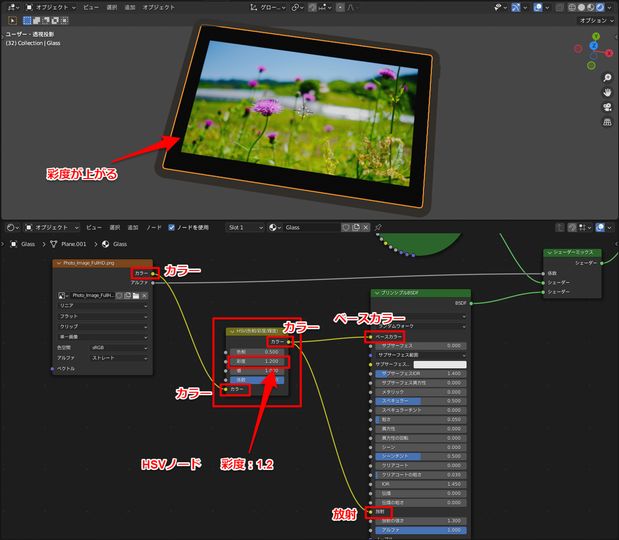Open the 3D viewport editor type menu

13,7
